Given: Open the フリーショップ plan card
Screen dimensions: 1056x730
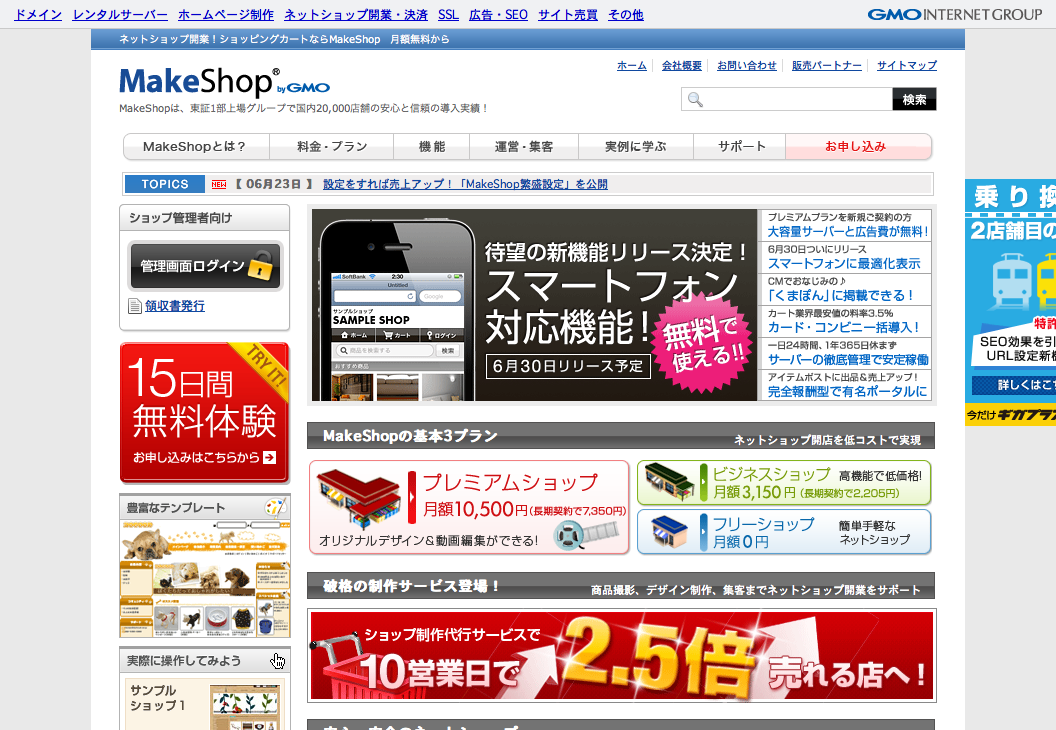Looking at the screenshot, I should [784, 532].
